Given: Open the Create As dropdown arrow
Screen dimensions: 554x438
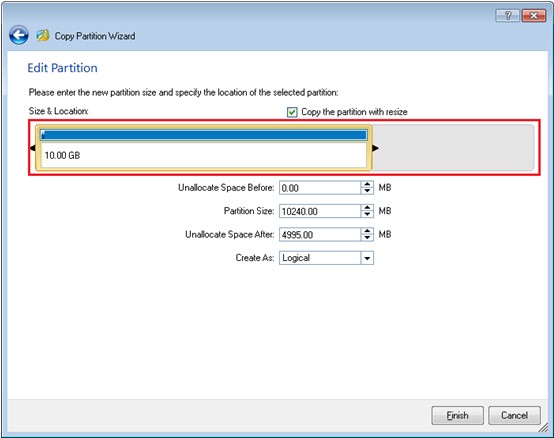Looking at the screenshot, I should click(x=367, y=258).
